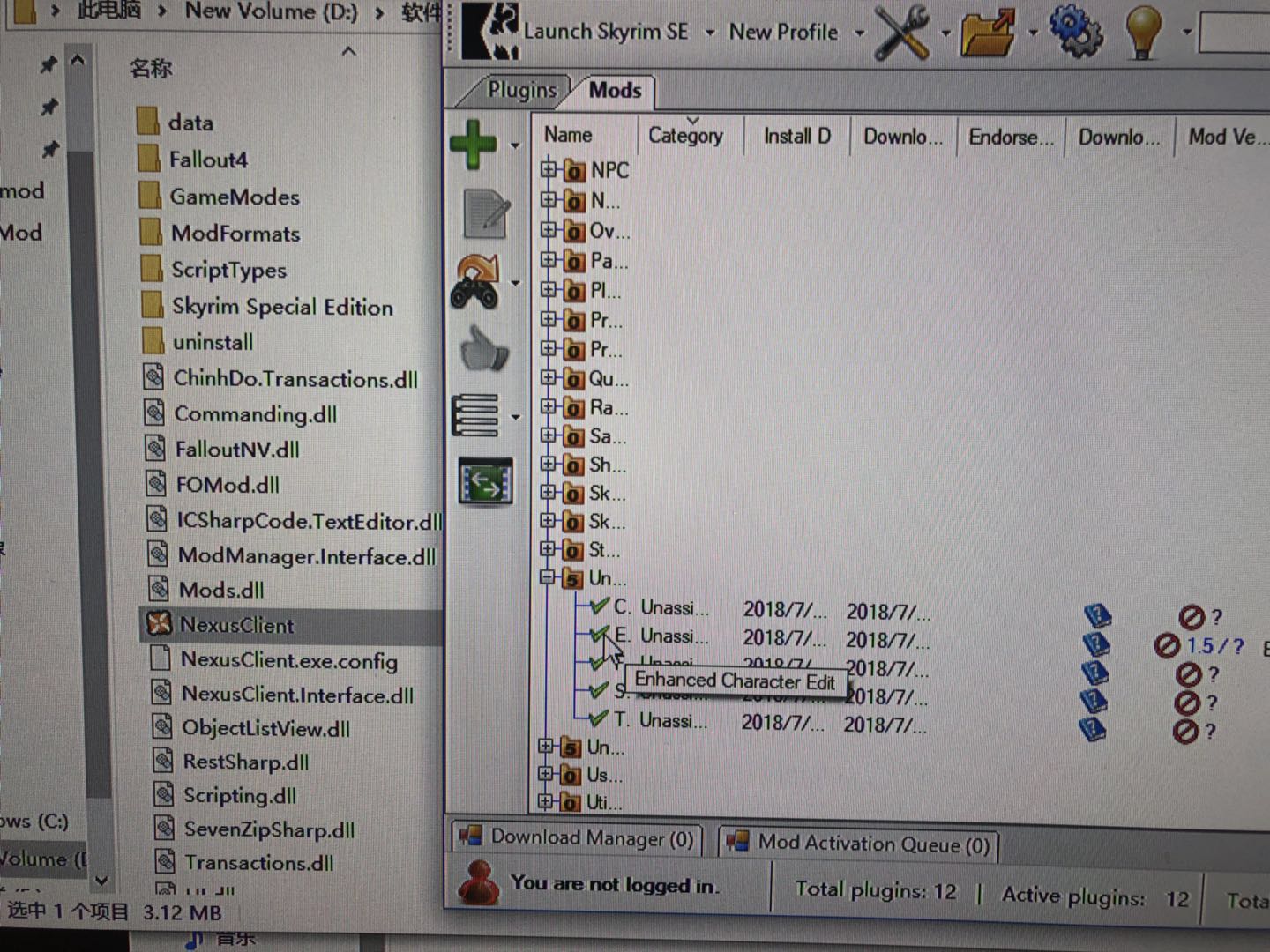Click Explorer 名称 column header
This screenshot has height=952, width=1270.
(151, 68)
